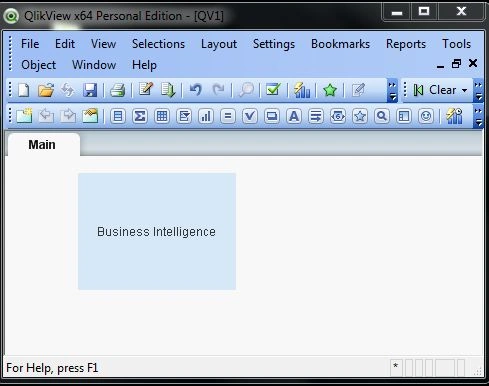489x386 pixels.
Task: Click the Search magnifier in standard toolbar
Action: point(246,90)
